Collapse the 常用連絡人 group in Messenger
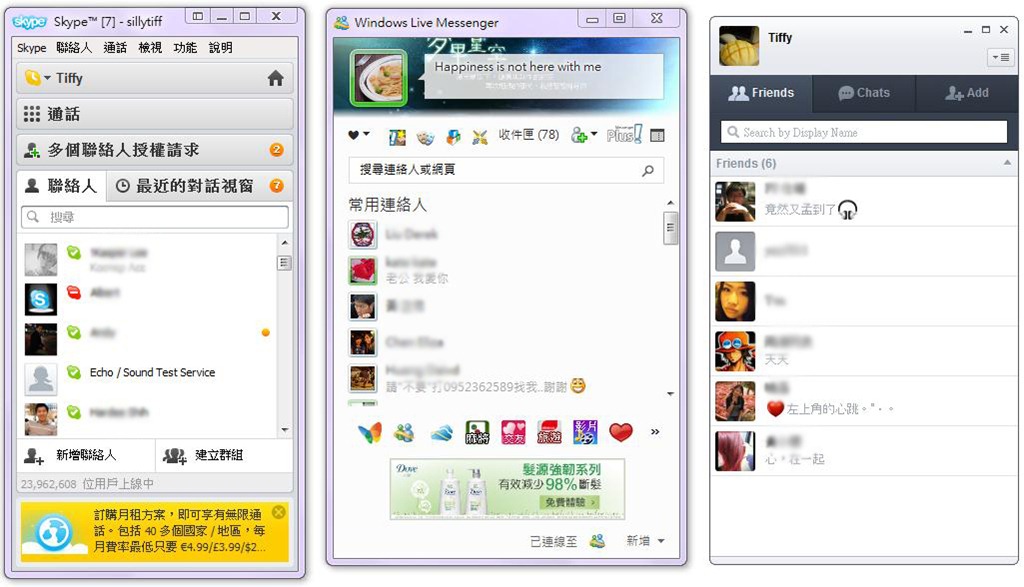 point(387,205)
